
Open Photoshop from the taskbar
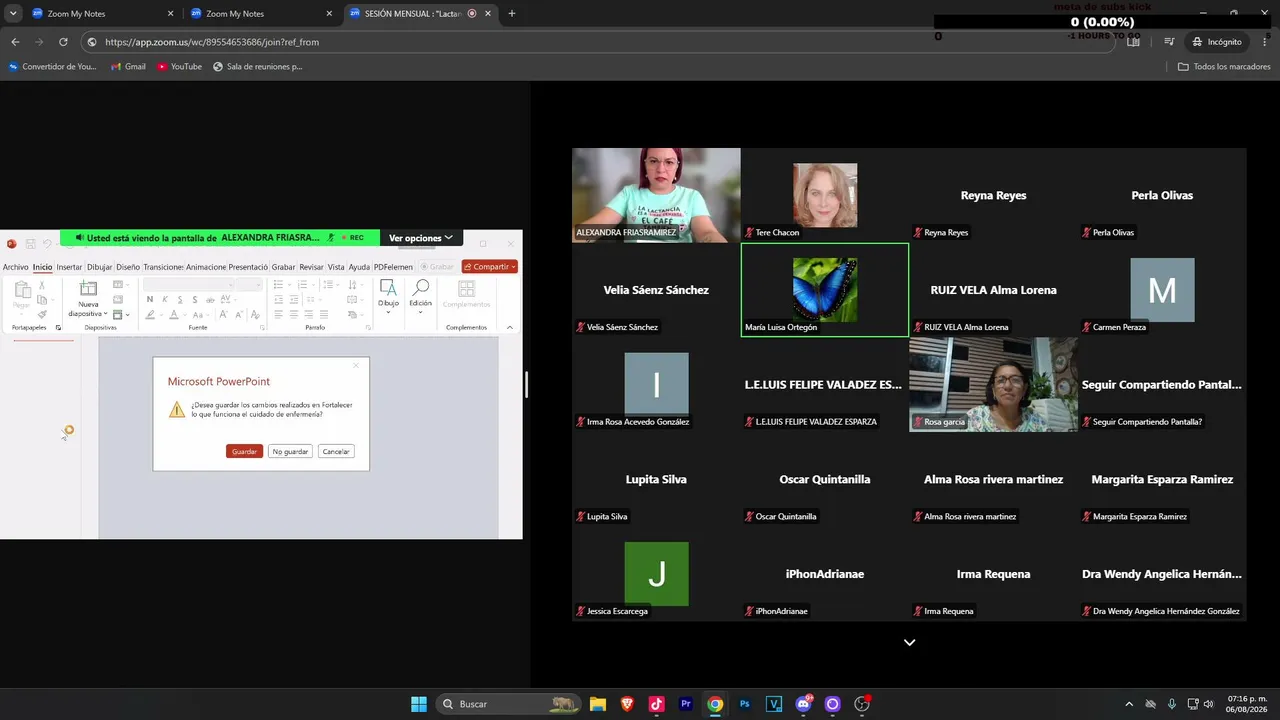(x=745, y=704)
